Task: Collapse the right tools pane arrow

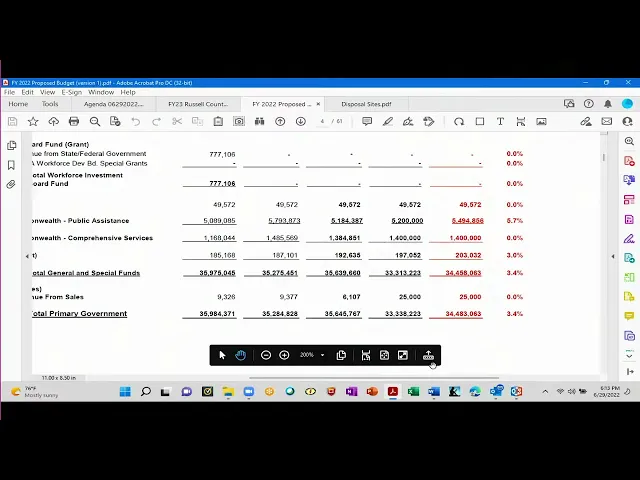Action: point(613,256)
